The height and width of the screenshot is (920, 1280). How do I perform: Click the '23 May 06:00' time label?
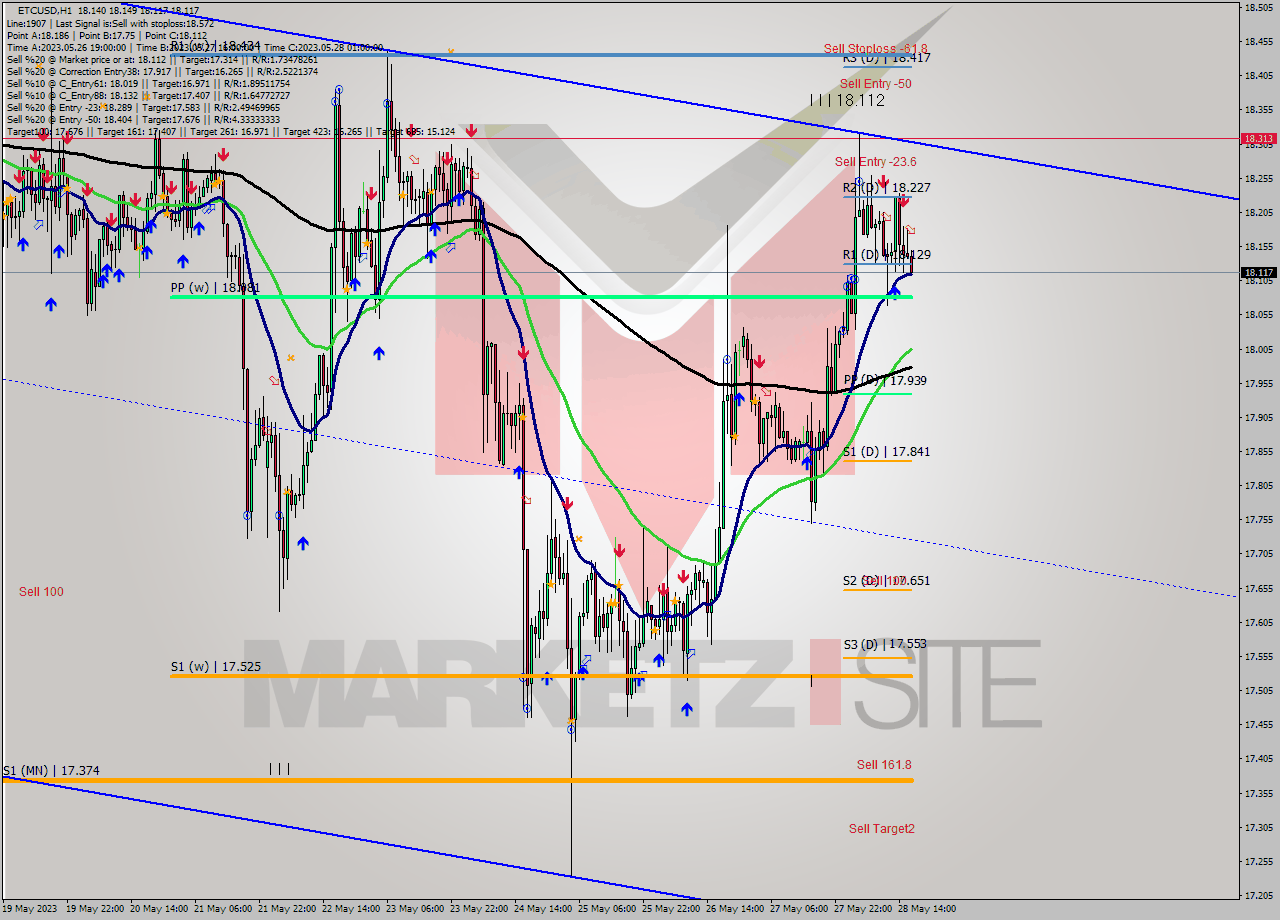[x=415, y=909]
